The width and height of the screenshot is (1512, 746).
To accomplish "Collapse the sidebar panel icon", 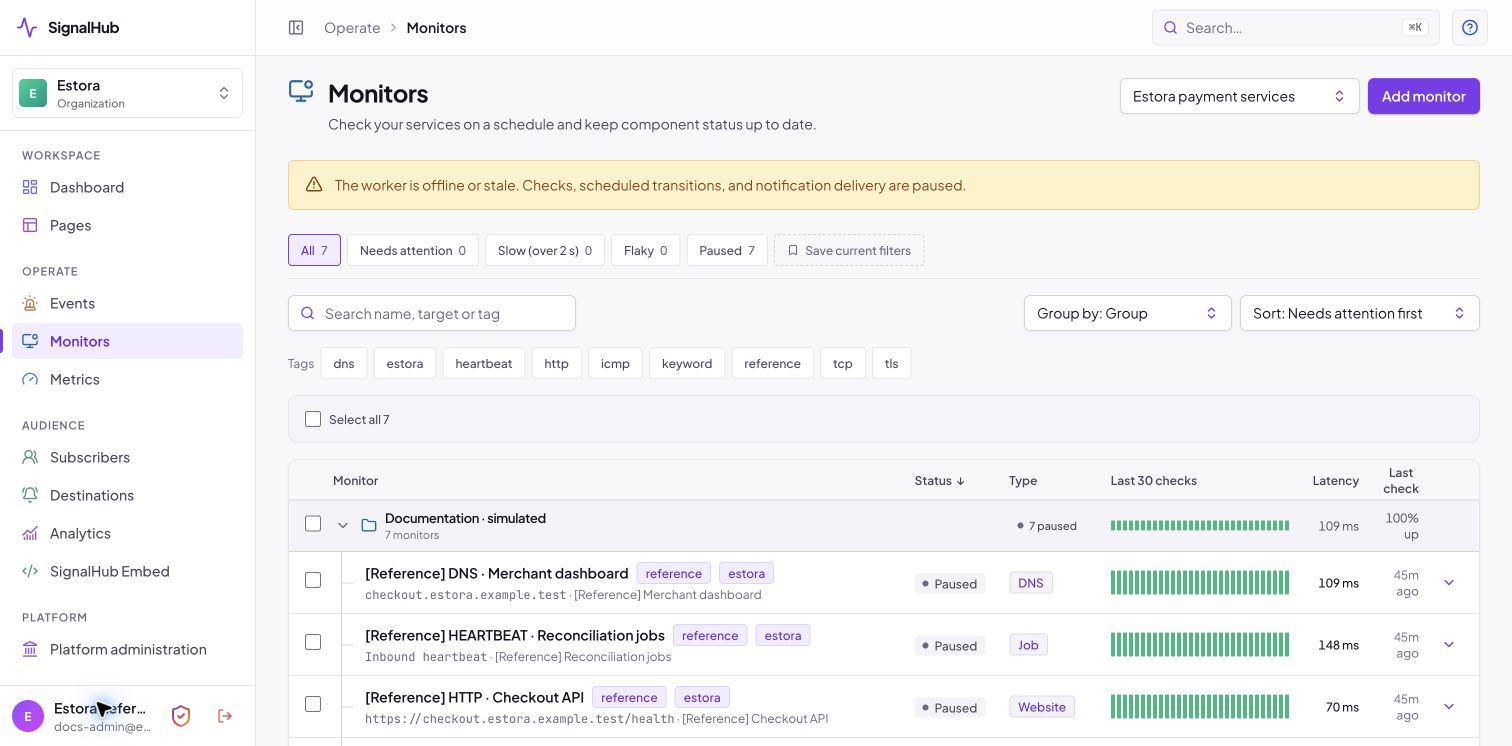I will pos(296,28).
